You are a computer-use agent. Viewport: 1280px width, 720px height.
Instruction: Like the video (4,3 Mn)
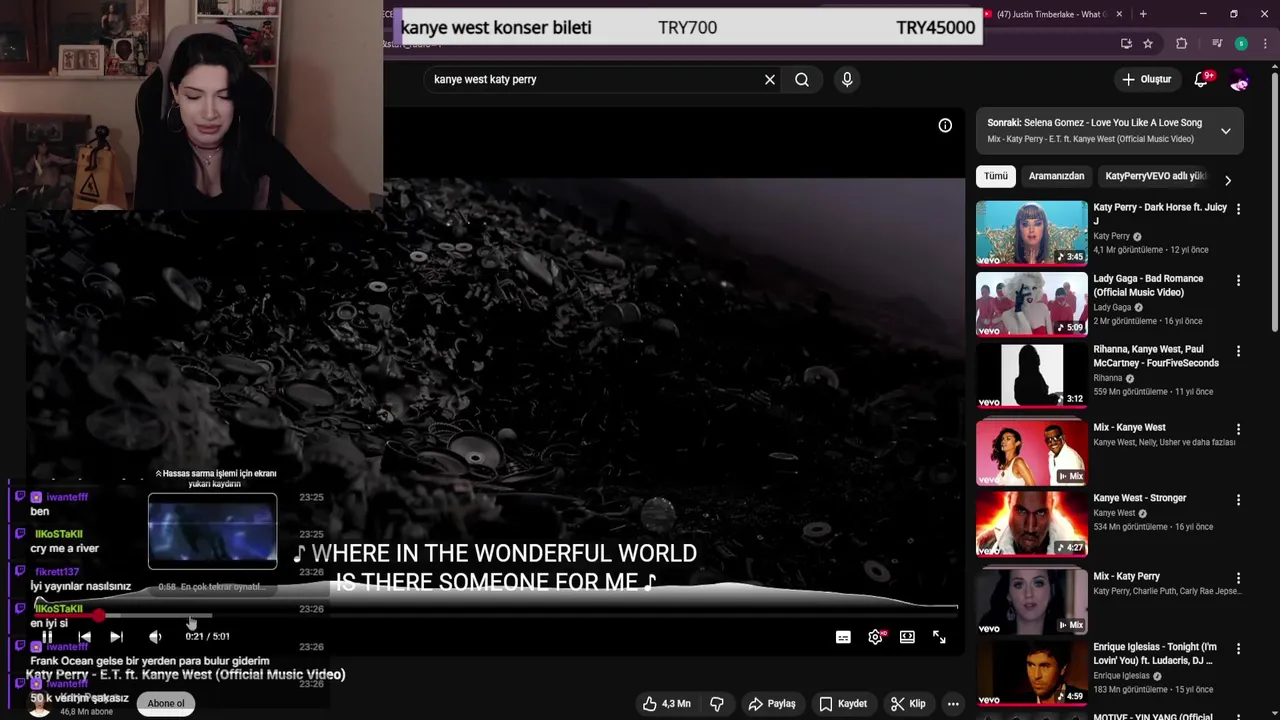(667, 704)
